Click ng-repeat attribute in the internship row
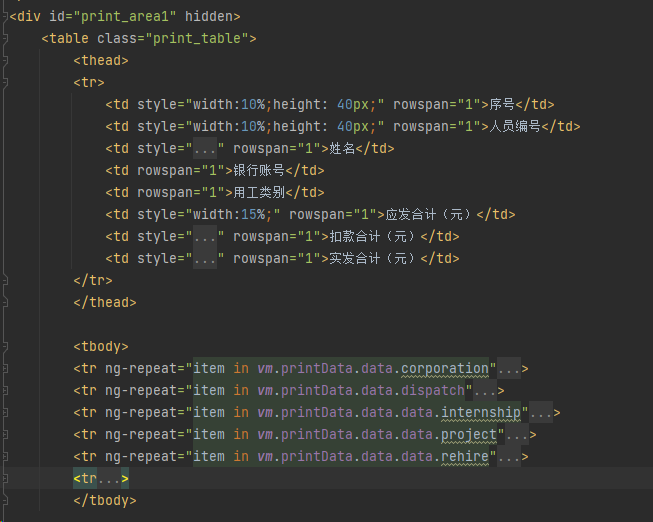The width and height of the screenshot is (653, 522). (141, 412)
